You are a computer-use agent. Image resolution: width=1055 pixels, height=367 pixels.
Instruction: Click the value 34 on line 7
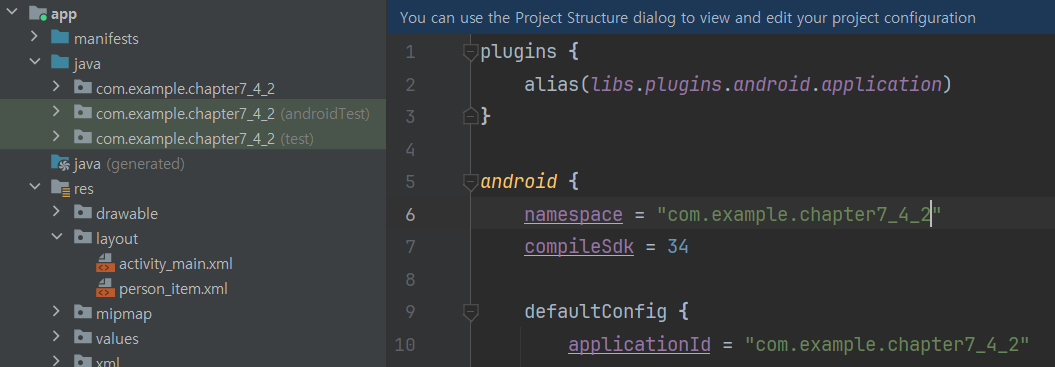point(678,247)
